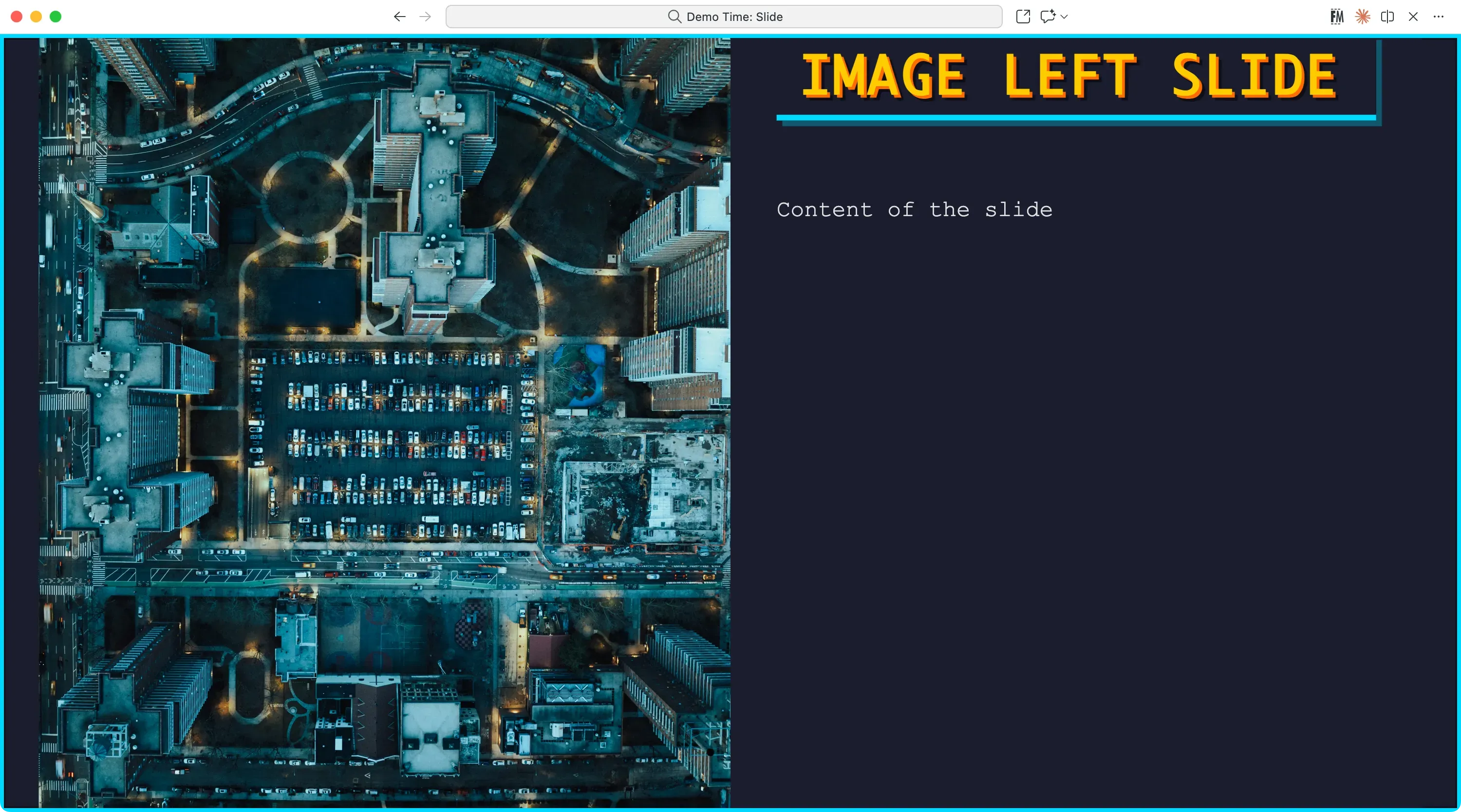Expand the chevron next to the chat icon
Viewport: 1461px width, 812px height.
(1063, 17)
